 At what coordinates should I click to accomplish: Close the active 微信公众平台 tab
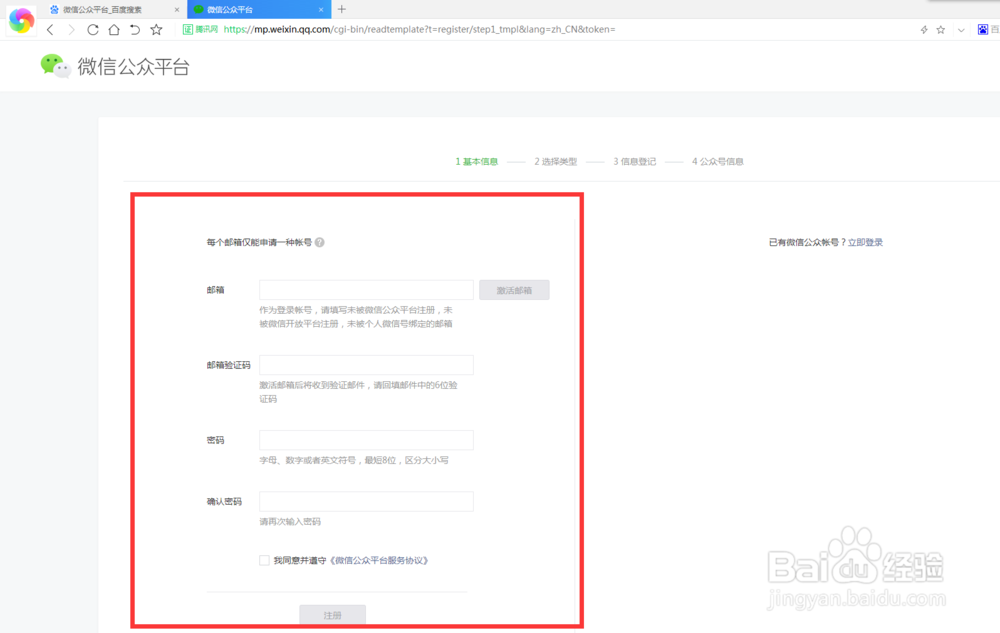(321, 10)
